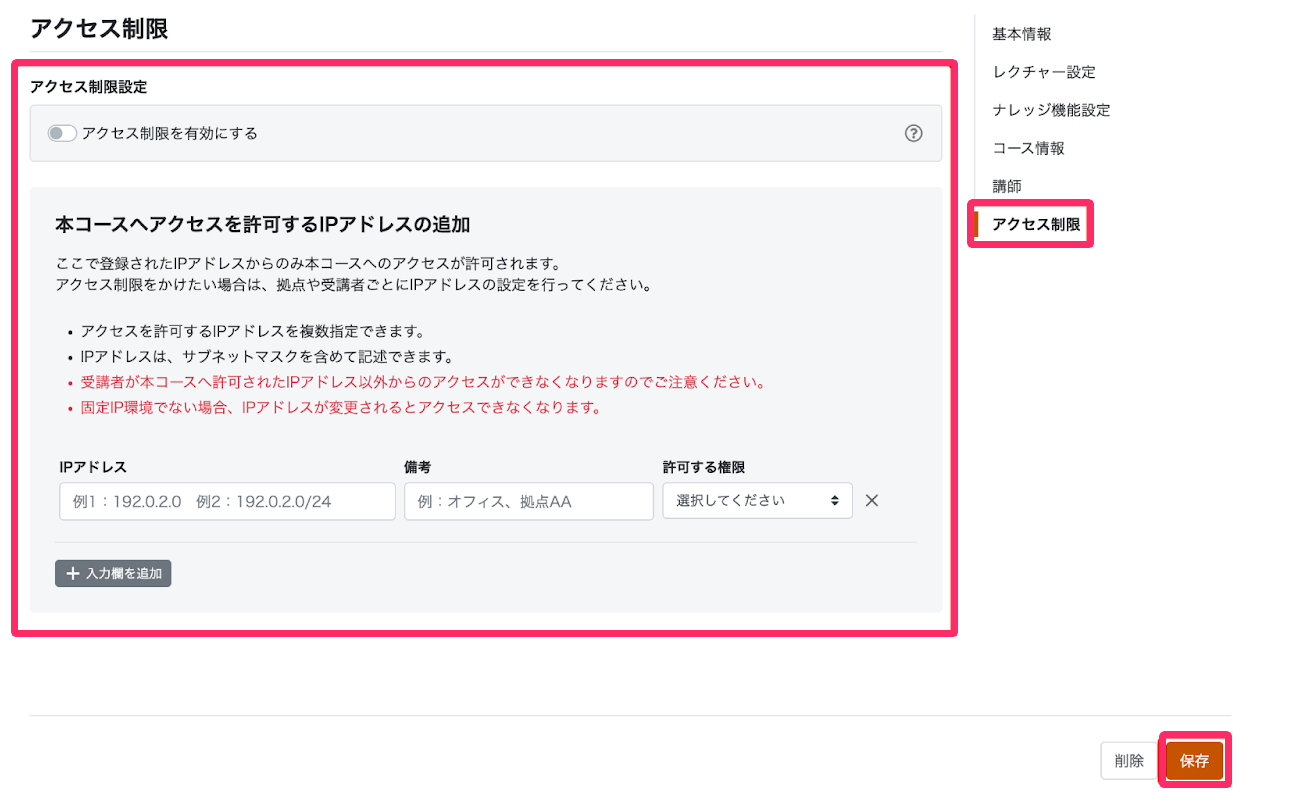The image size is (1291, 805).
Task: Focus the 備考 input field
Action: [529, 501]
